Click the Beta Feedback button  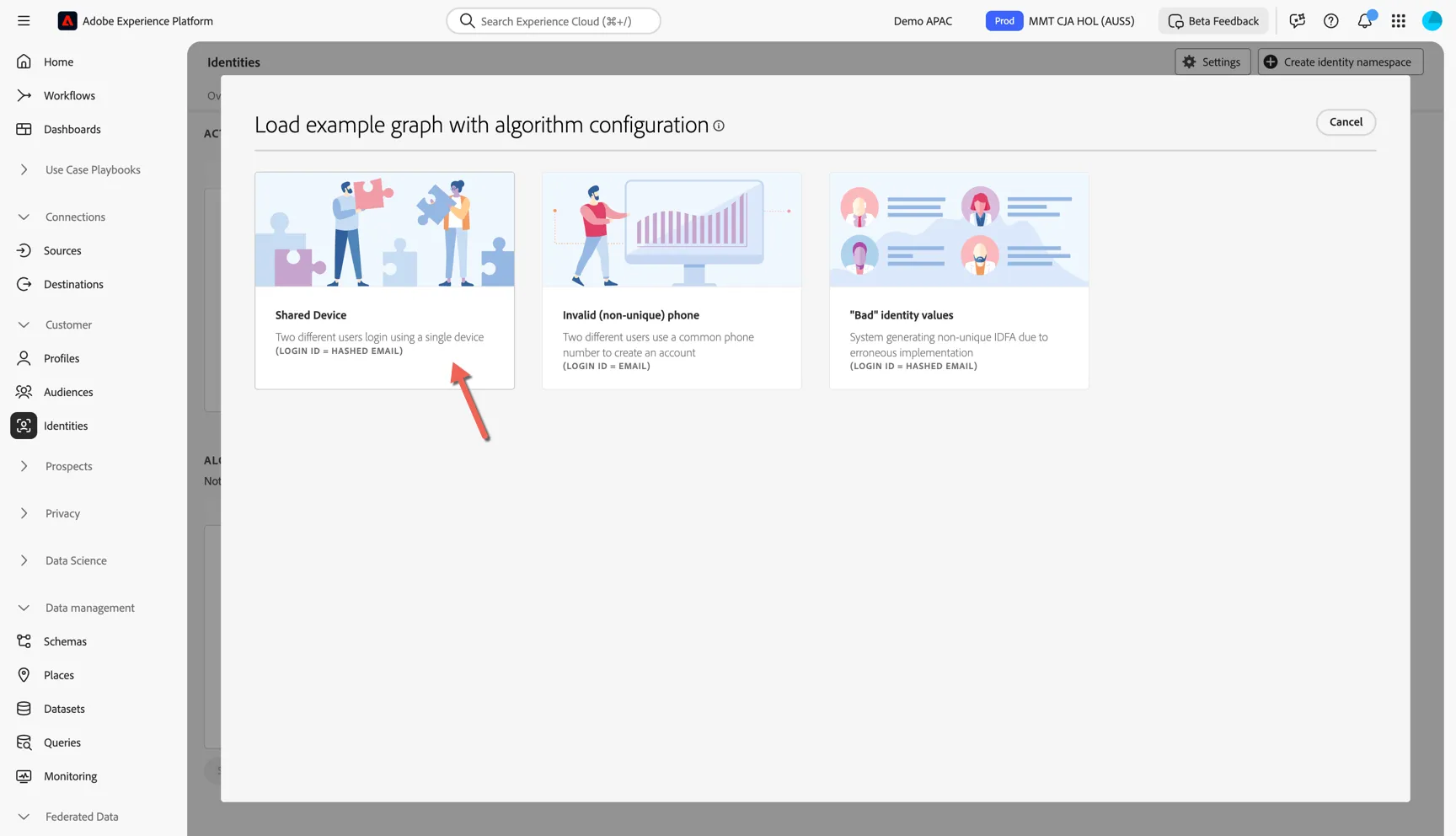coord(1213,21)
